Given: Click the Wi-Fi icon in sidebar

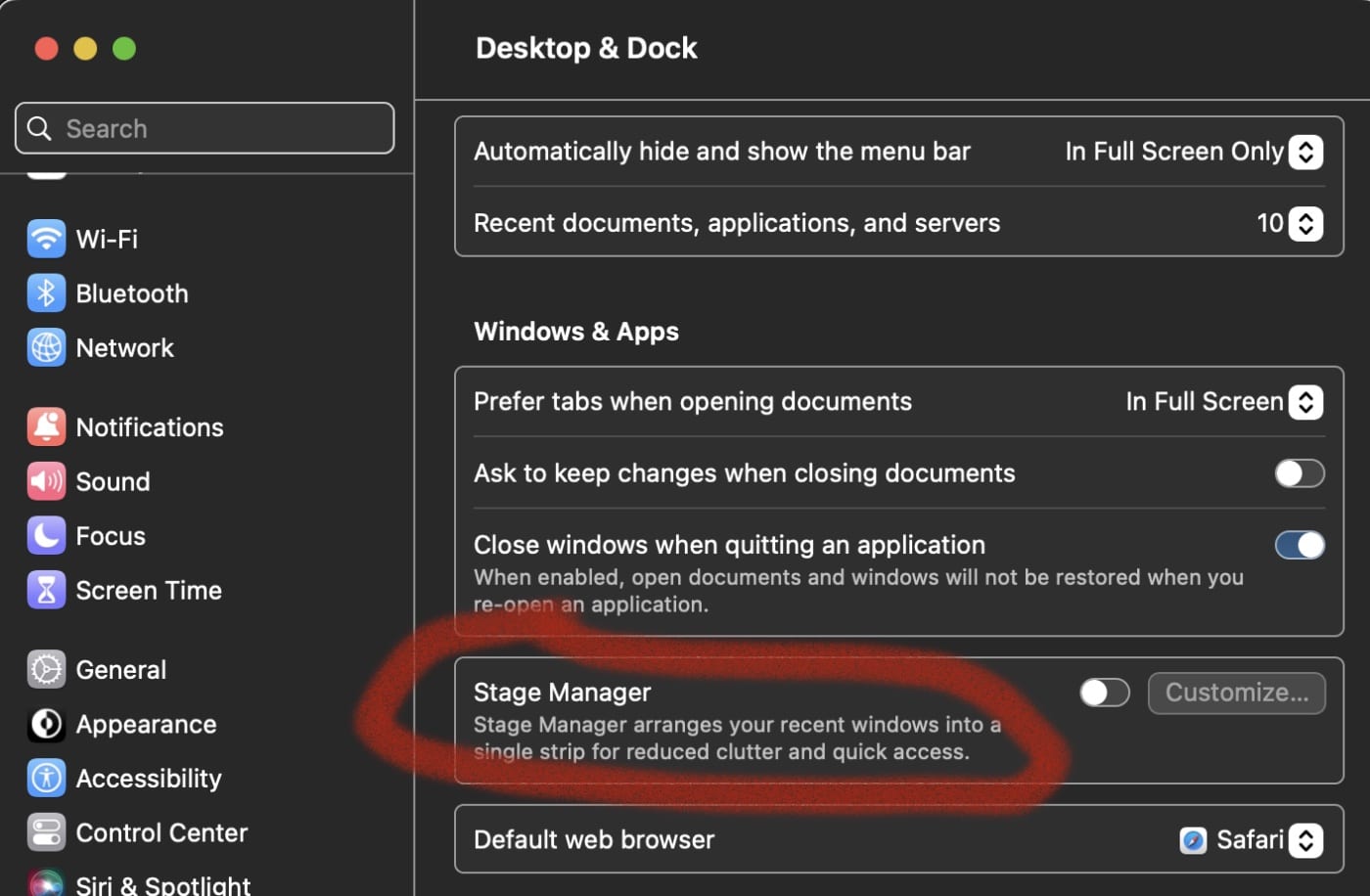Looking at the screenshot, I should (x=46, y=239).
